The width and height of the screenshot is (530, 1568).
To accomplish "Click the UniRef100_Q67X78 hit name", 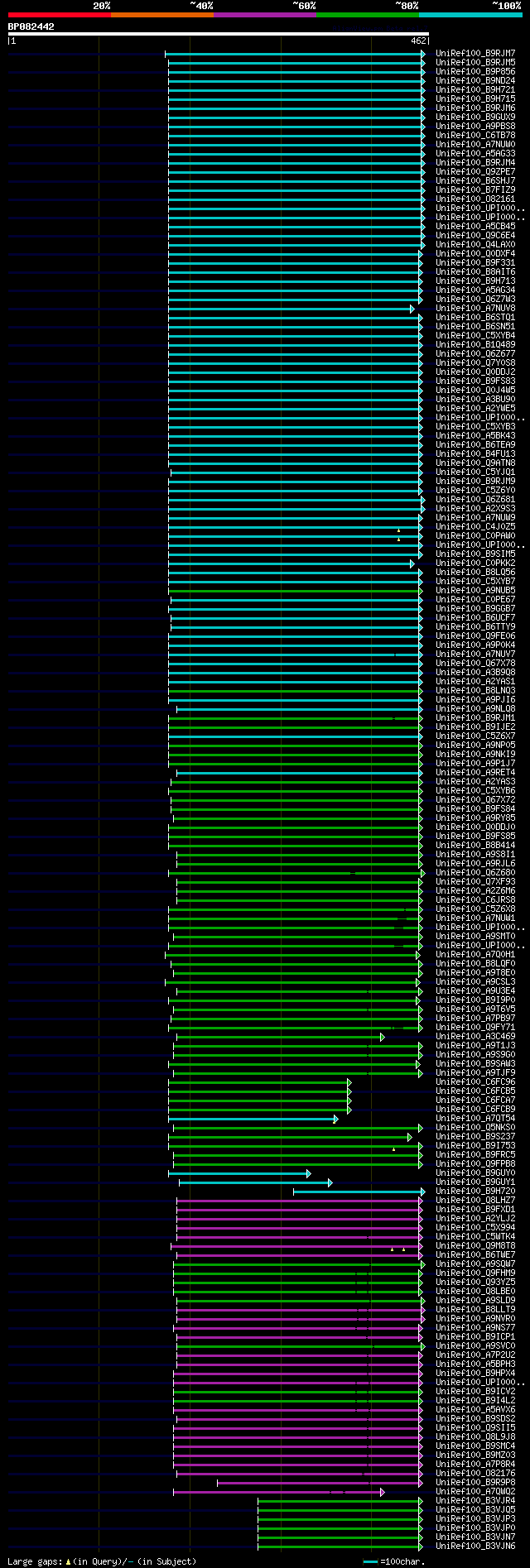I will (x=475, y=664).
